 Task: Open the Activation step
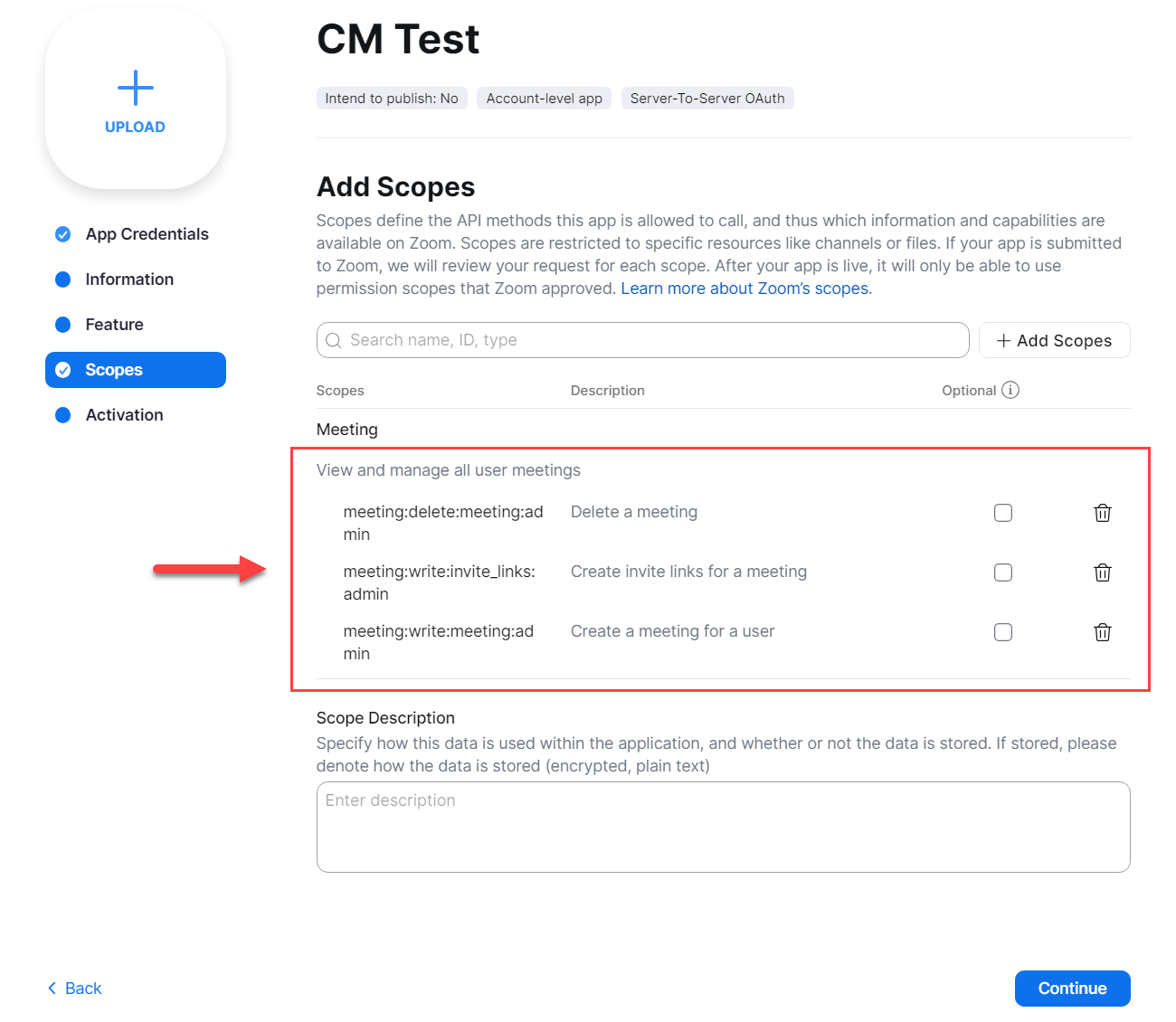click(124, 415)
